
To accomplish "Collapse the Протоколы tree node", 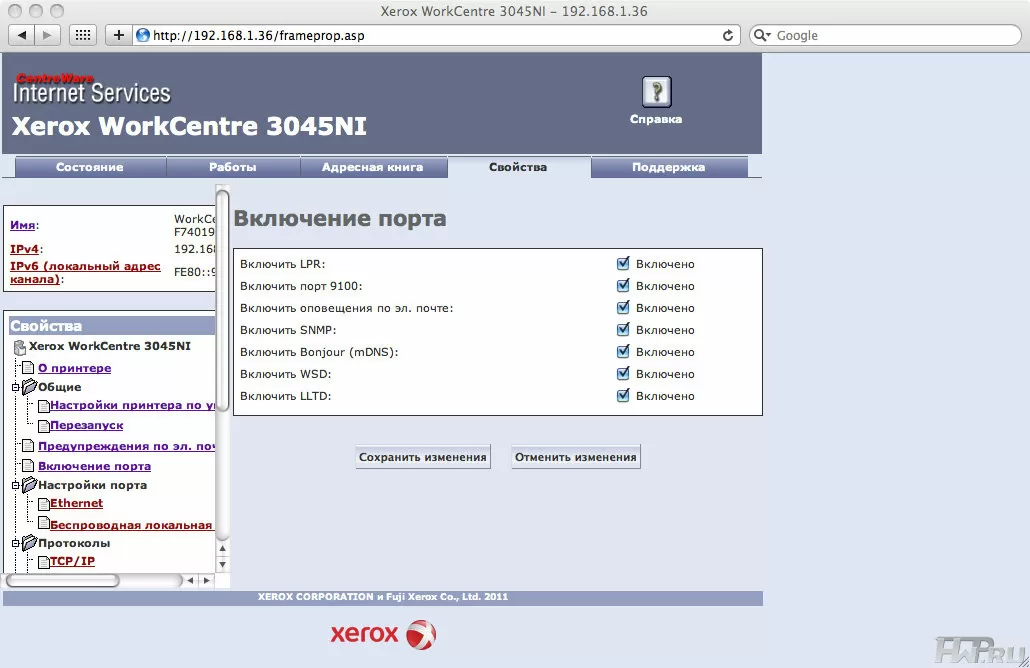I will pyautogui.click(x=15, y=543).
